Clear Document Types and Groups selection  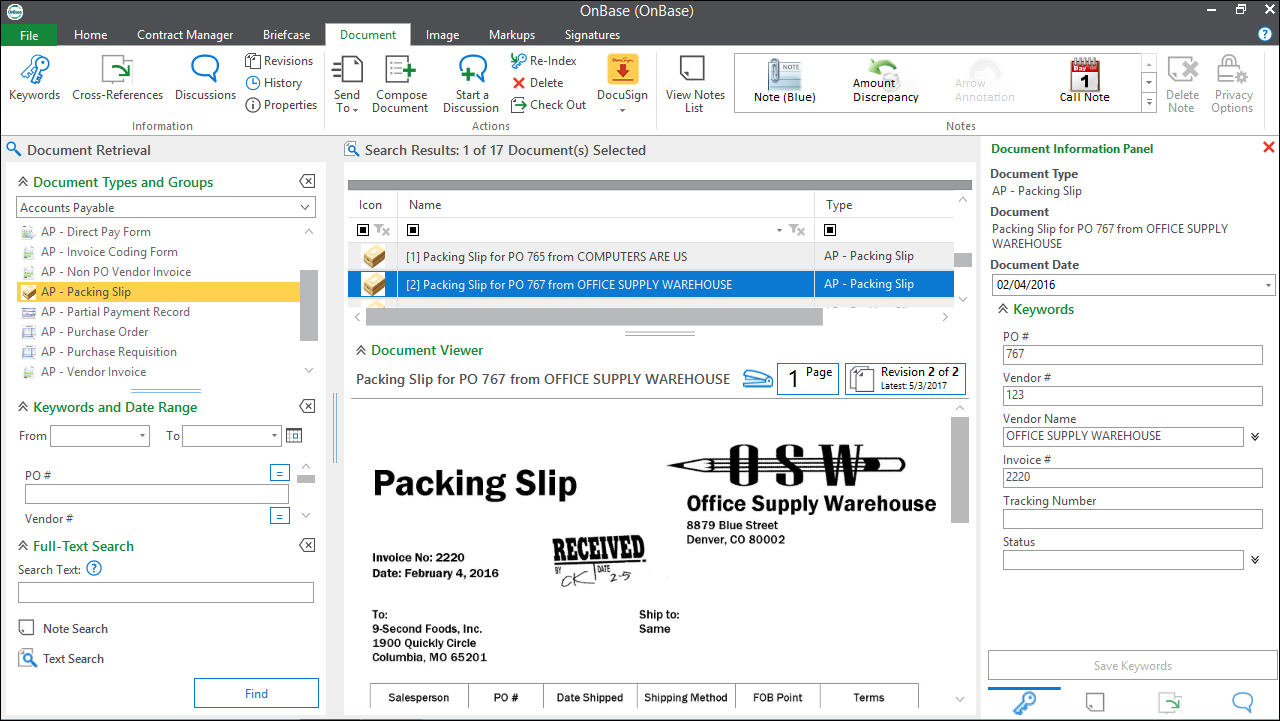307,182
